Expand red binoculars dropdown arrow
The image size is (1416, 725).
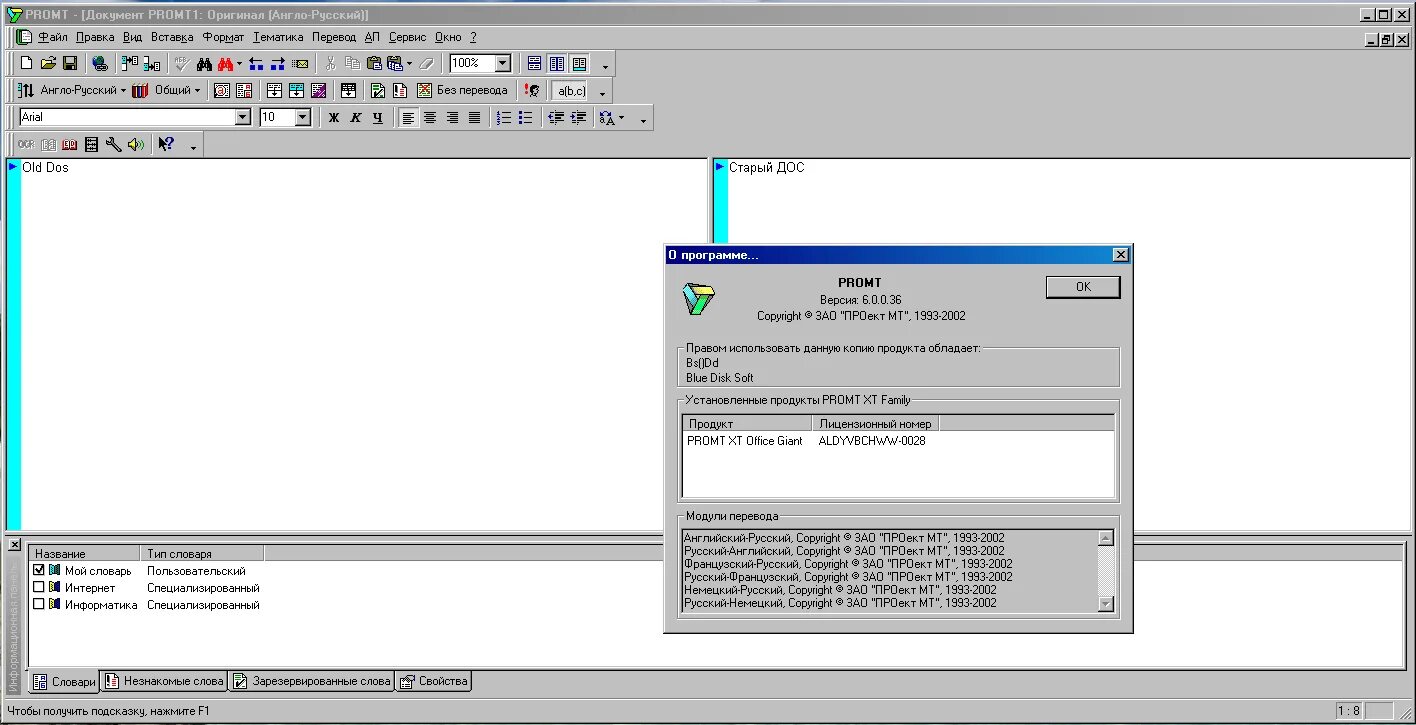tap(239, 63)
